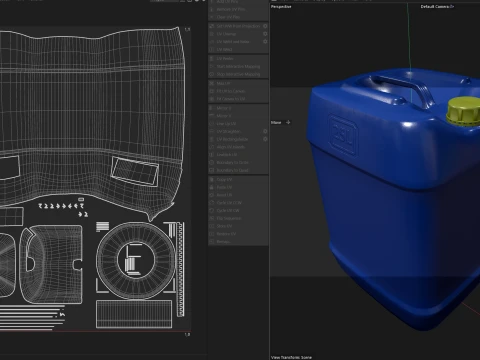This screenshot has width=480, height=360.
Task: Open settings gear for Set UVW from Projection
Action: pyautogui.click(x=265, y=26)
